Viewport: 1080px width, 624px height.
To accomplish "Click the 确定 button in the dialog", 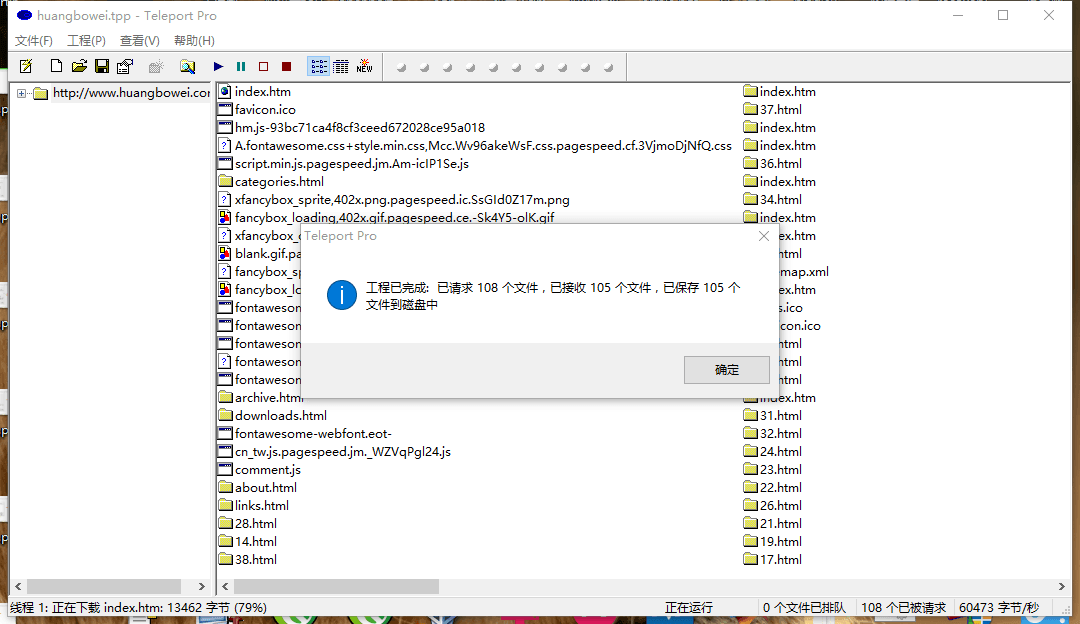I will pos(727,370).
